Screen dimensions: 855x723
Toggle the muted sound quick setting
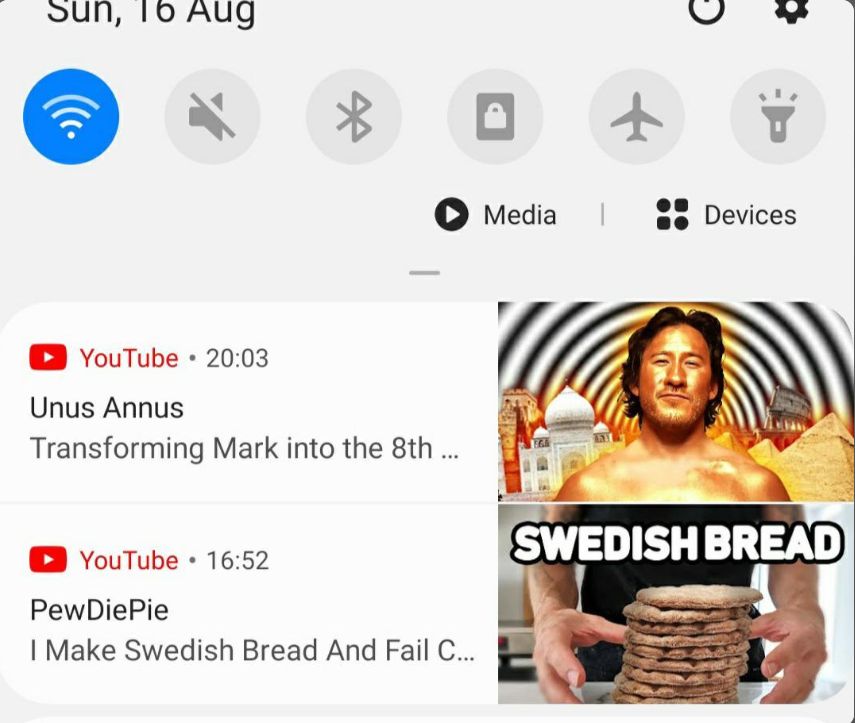coord(212,116)
